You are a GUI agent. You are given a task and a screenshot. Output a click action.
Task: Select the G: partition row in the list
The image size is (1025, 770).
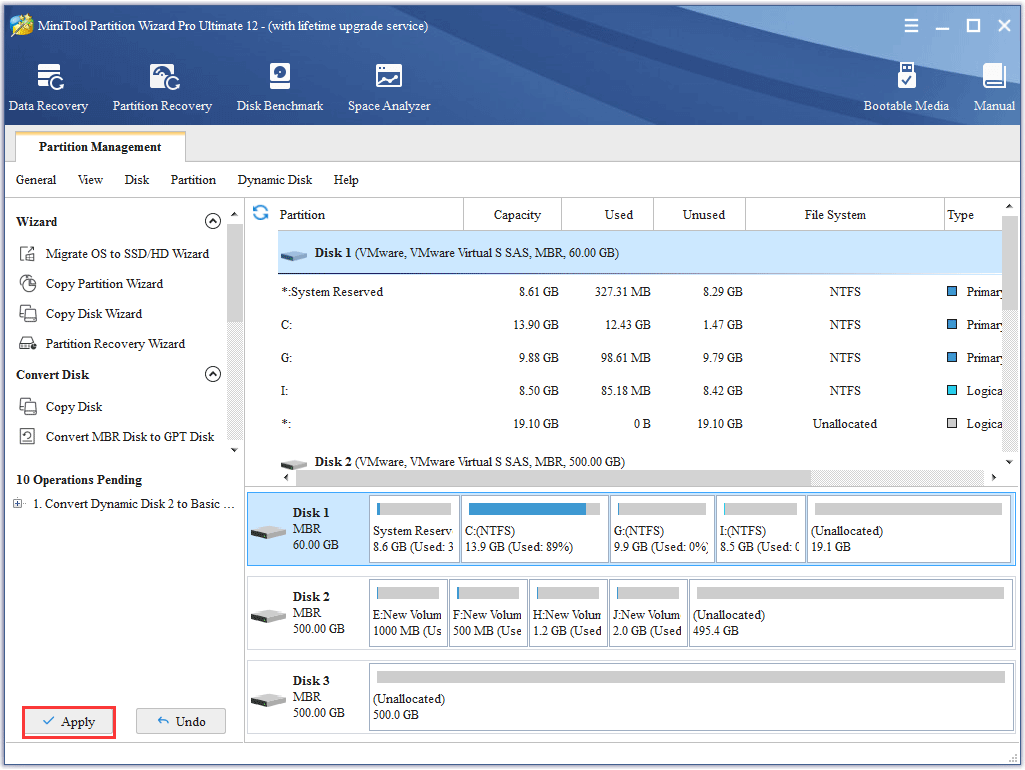(x=640, y=358)
